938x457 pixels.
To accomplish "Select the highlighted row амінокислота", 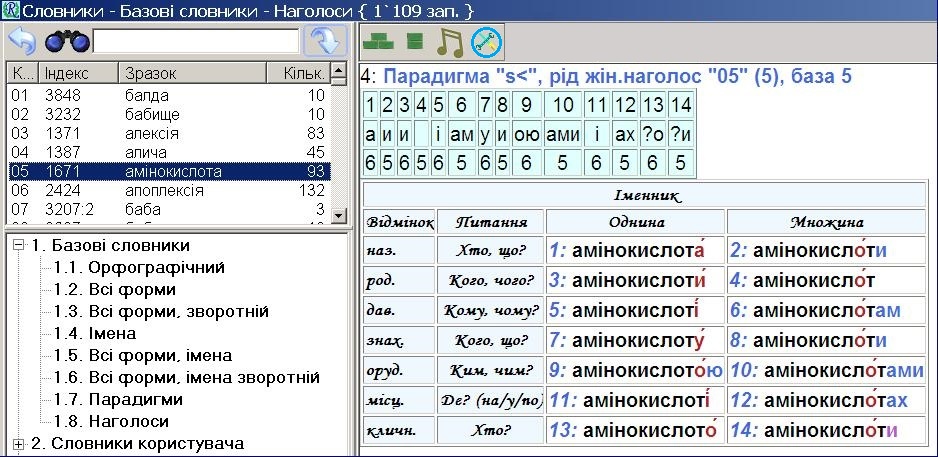I will 169,172.
